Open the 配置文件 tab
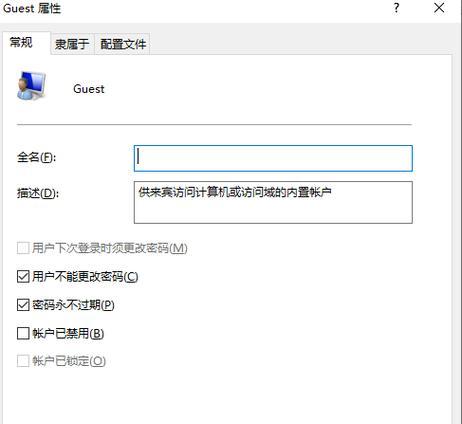The height and width of the screenshot is (424, 462). (123, 44)
